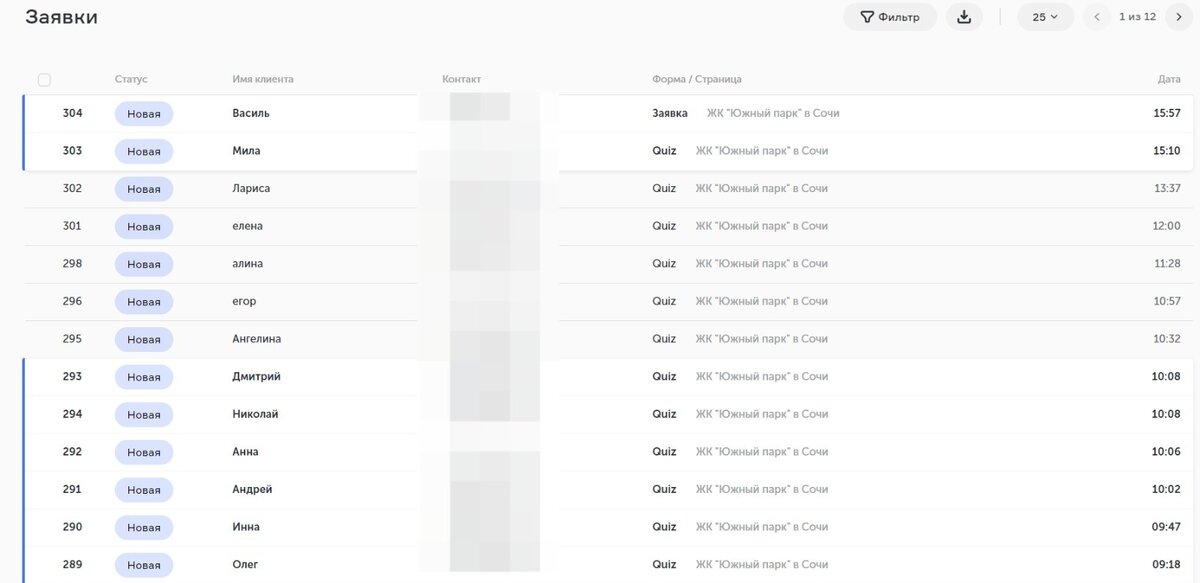Image resolution: width=1200 pixels, height=583 pixels.
Task: Click Новая status badge for Мила
Action: coord(144,151)
